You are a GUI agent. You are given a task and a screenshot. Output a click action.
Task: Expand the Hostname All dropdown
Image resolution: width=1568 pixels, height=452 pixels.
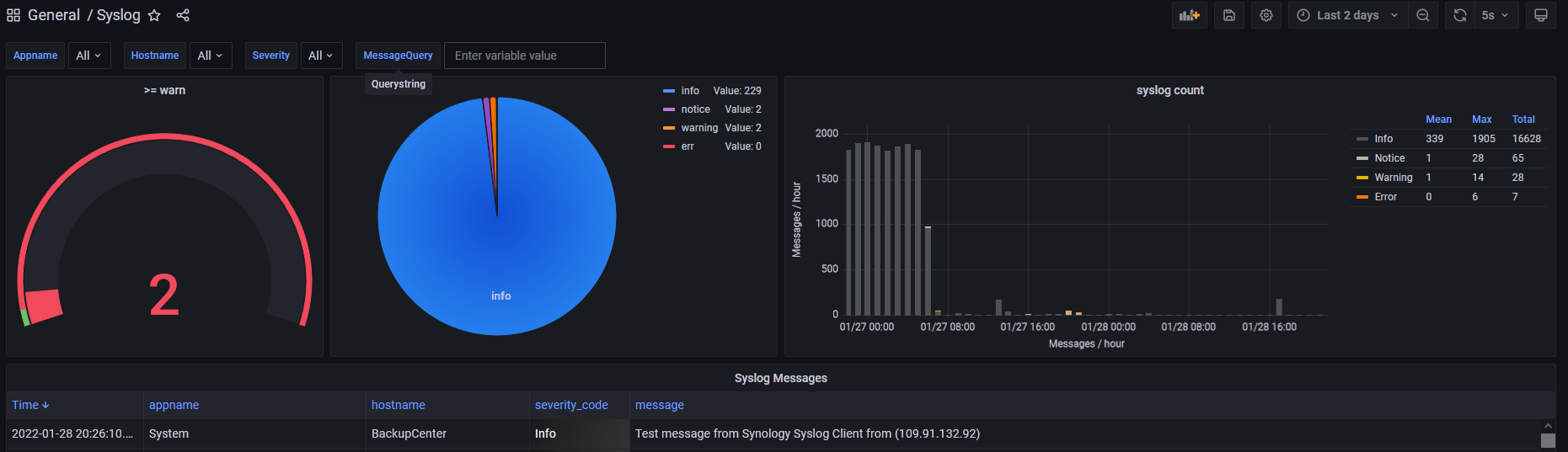click(210, 56)
